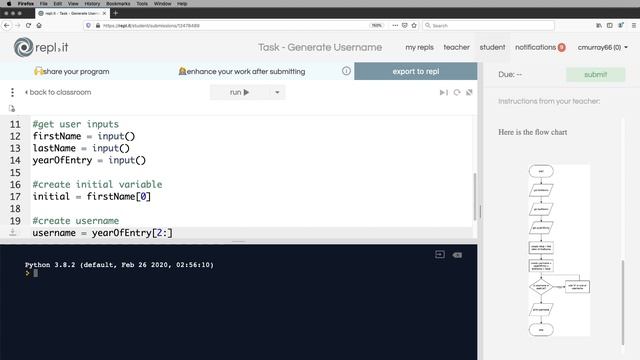
Task: Clear the console with eraser icon
Action: 457,255
